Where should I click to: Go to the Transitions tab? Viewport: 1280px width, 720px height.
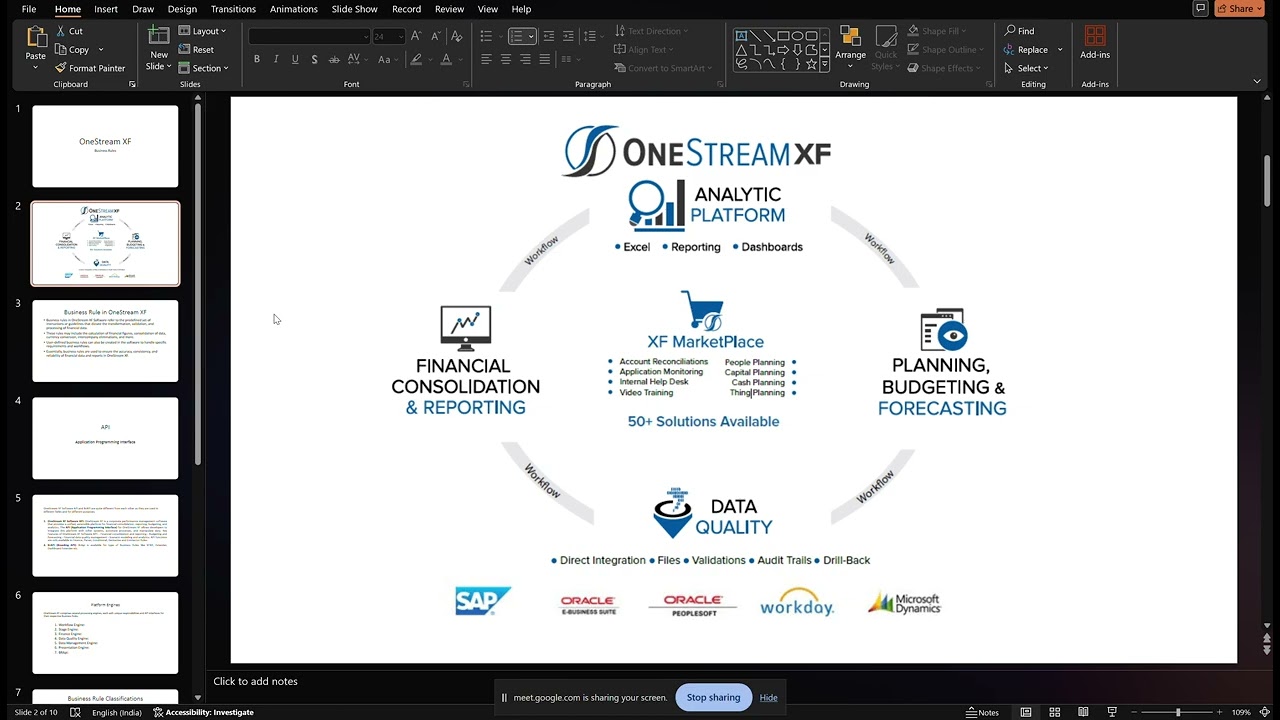point(233,9)
